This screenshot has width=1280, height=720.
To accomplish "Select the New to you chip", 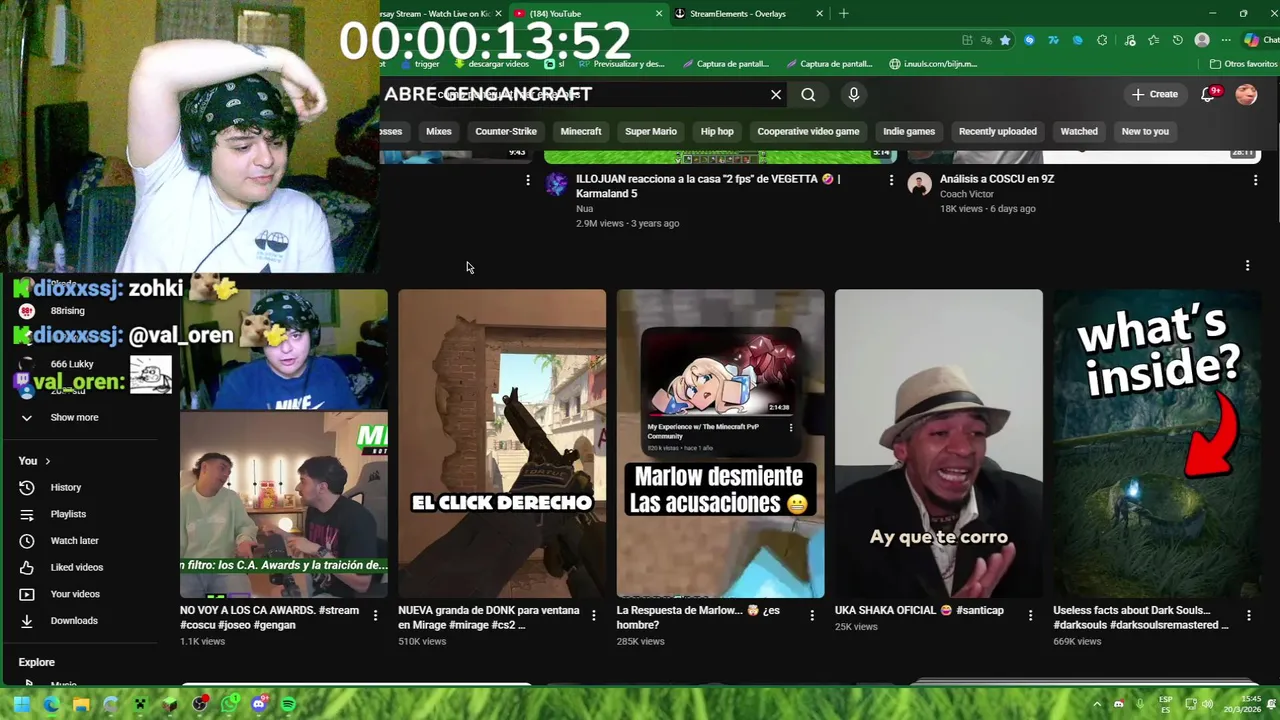I will (x=1145, y=131).
